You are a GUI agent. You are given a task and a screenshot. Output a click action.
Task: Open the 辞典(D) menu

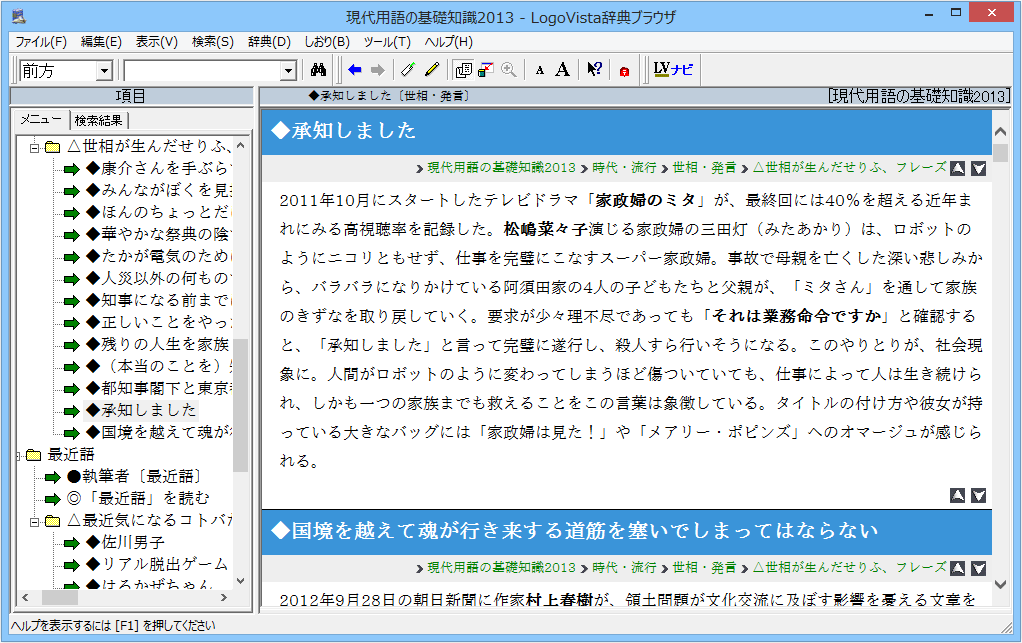pyautogui.click(x=269, y=41)
